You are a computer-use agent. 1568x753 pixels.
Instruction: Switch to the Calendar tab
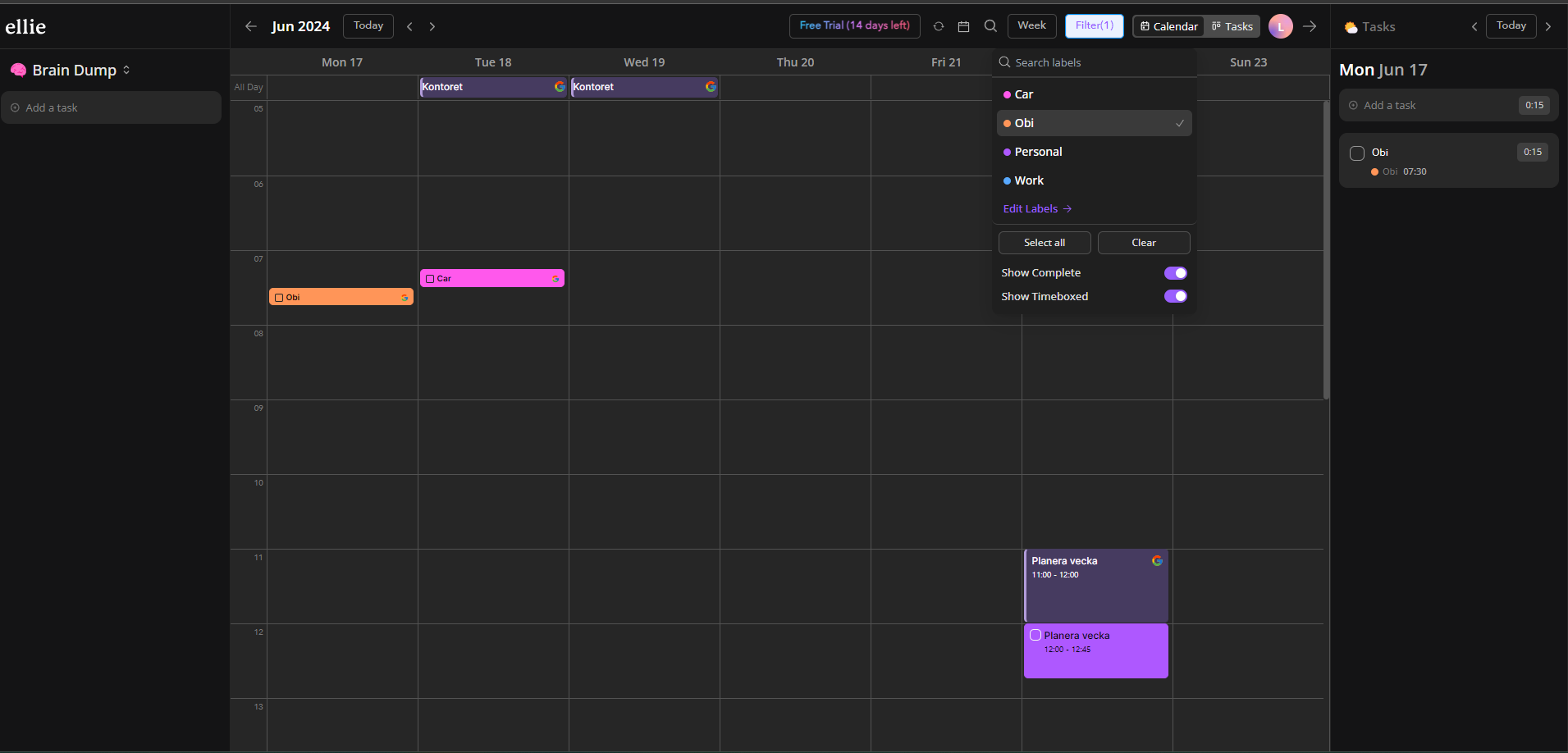[x=1168, y=26]
